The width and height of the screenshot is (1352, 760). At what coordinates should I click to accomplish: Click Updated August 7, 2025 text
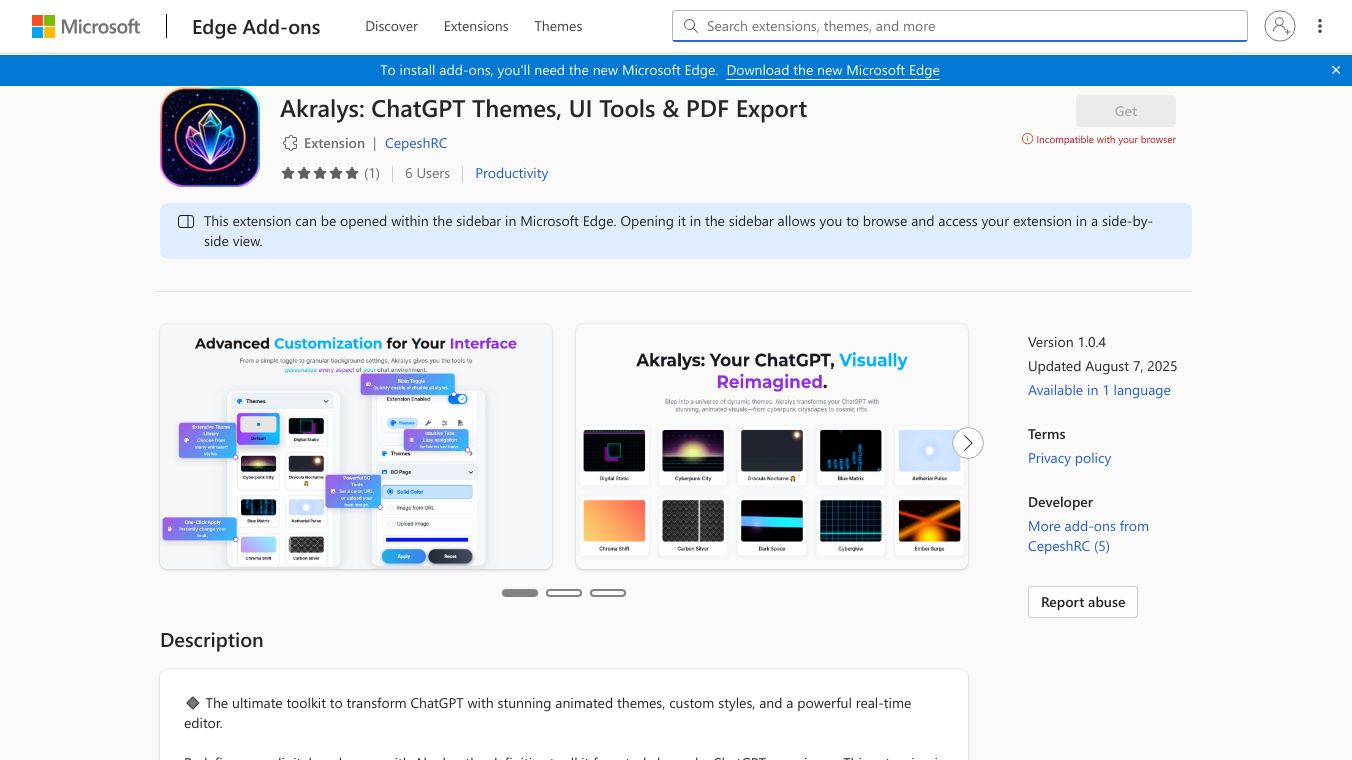(1103, 366)
